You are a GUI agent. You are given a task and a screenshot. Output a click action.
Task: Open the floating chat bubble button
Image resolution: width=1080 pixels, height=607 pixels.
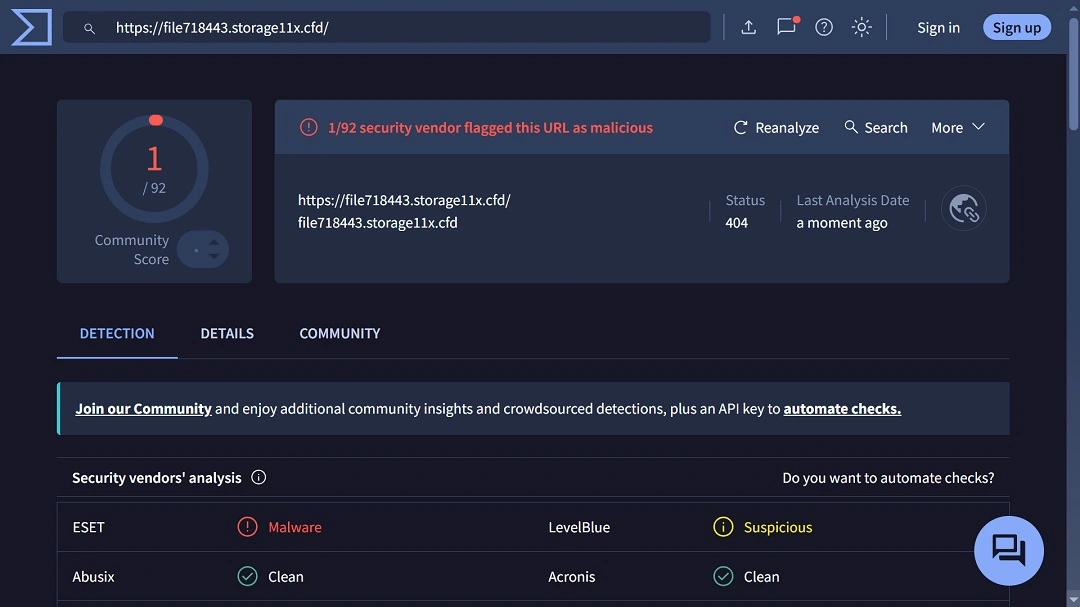pos(1008,551)
